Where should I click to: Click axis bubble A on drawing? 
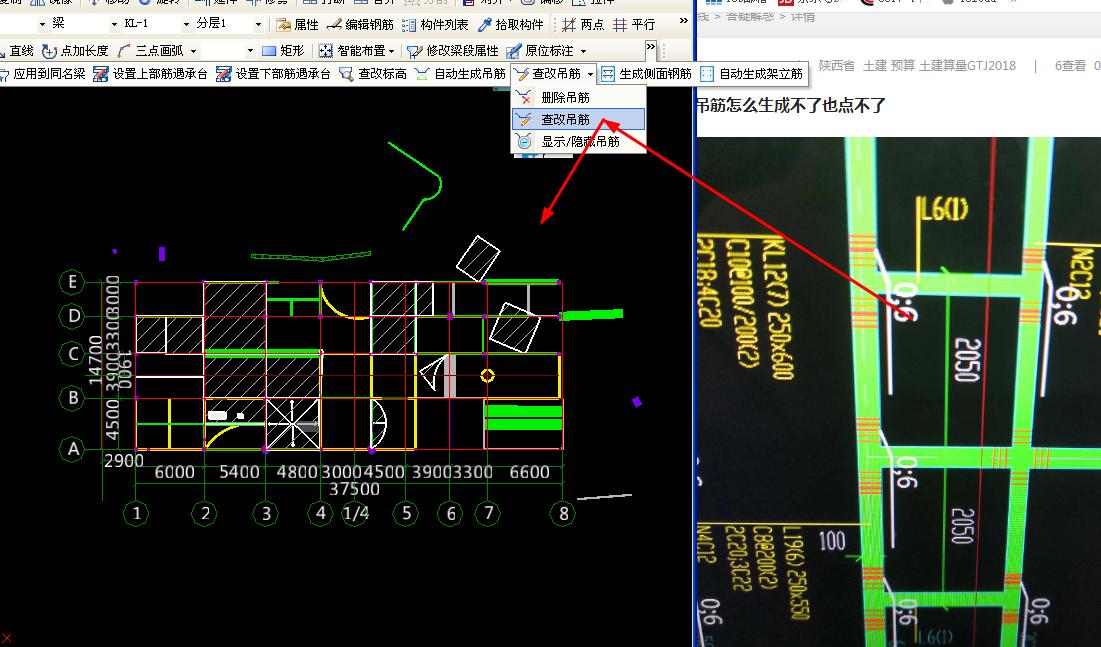[73, 449]
